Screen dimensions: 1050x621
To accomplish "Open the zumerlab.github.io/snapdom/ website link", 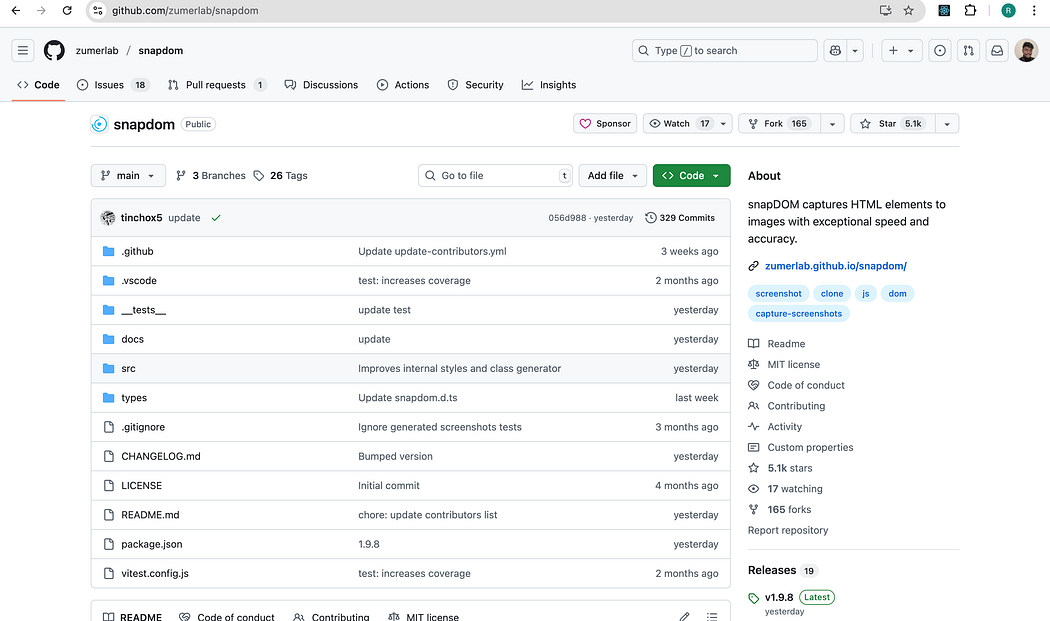I will tap(836, 266).
